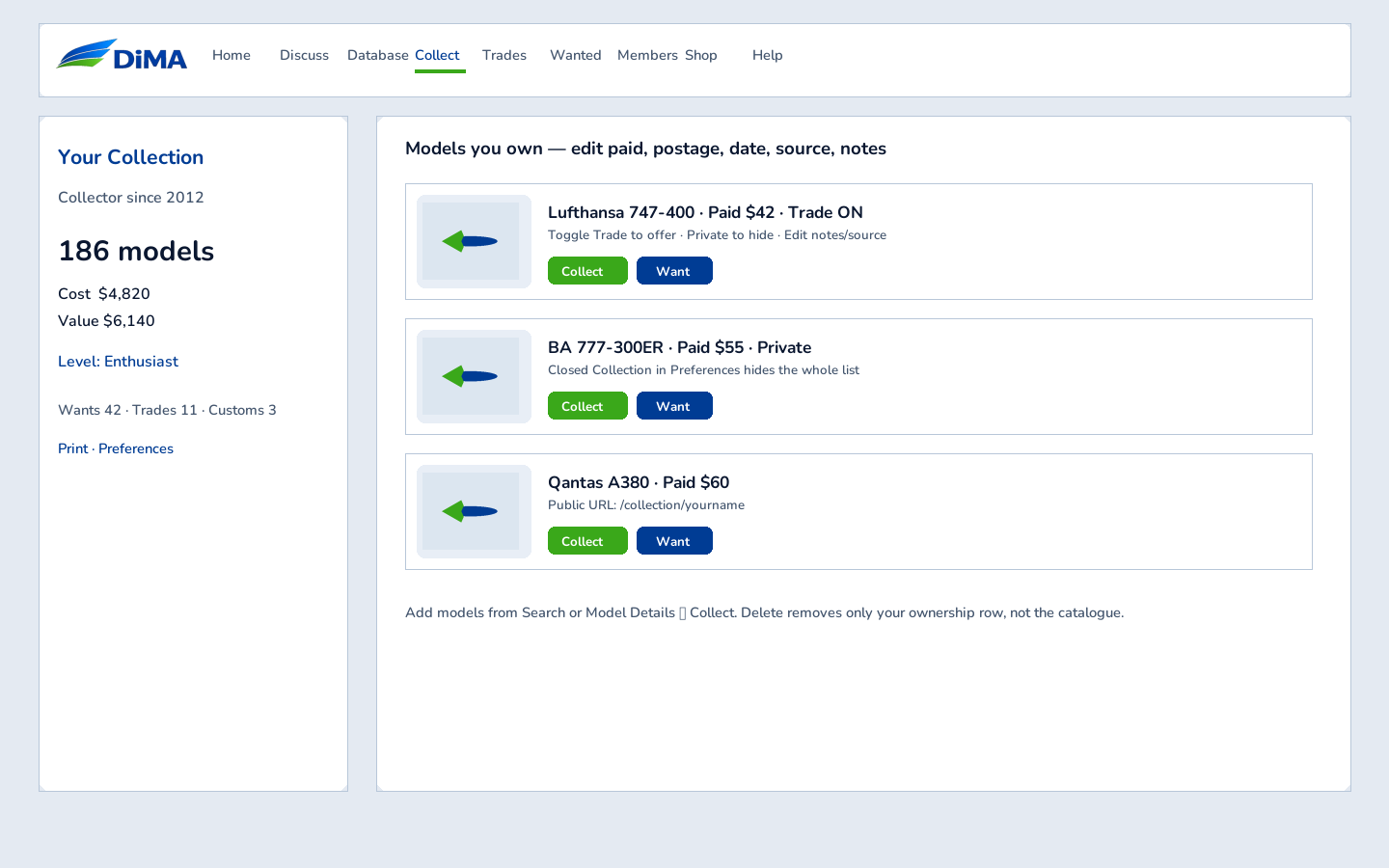This screenshot has height=868, width=1389.
Task: Open the Print link
Action: (x=72, y=448)
